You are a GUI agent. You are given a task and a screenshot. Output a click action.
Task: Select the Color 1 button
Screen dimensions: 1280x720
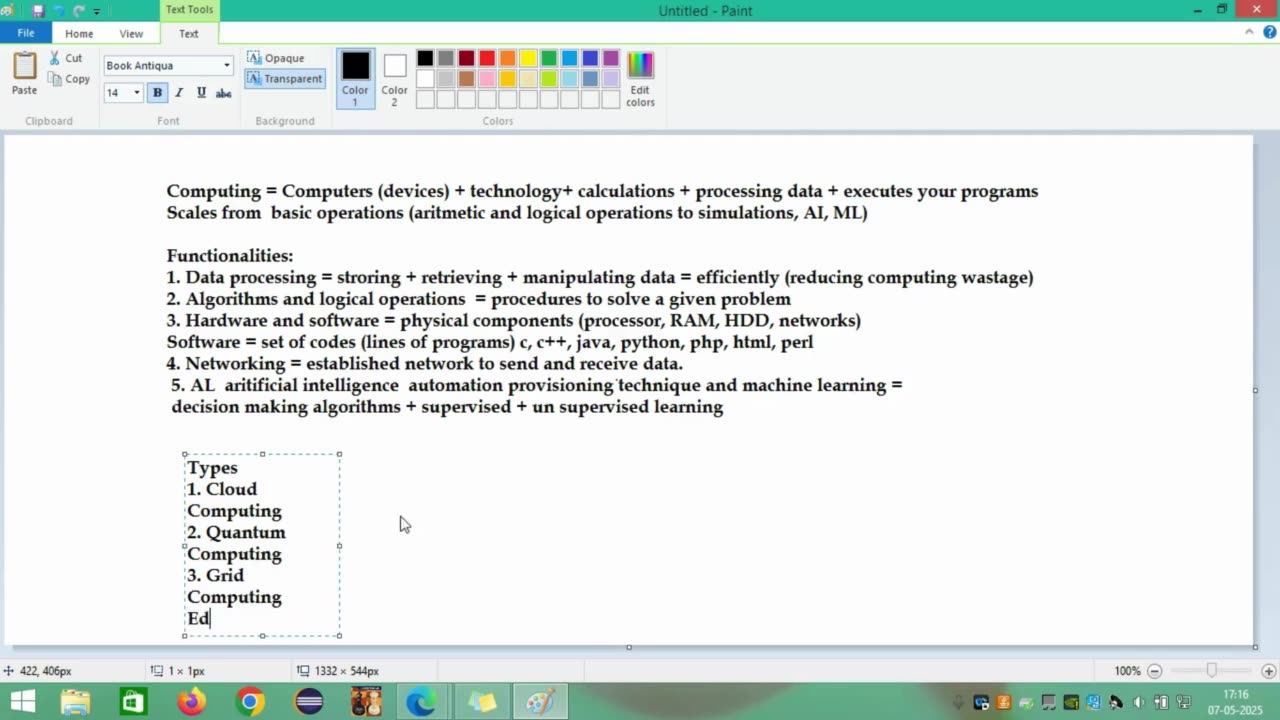pos(355,78)
